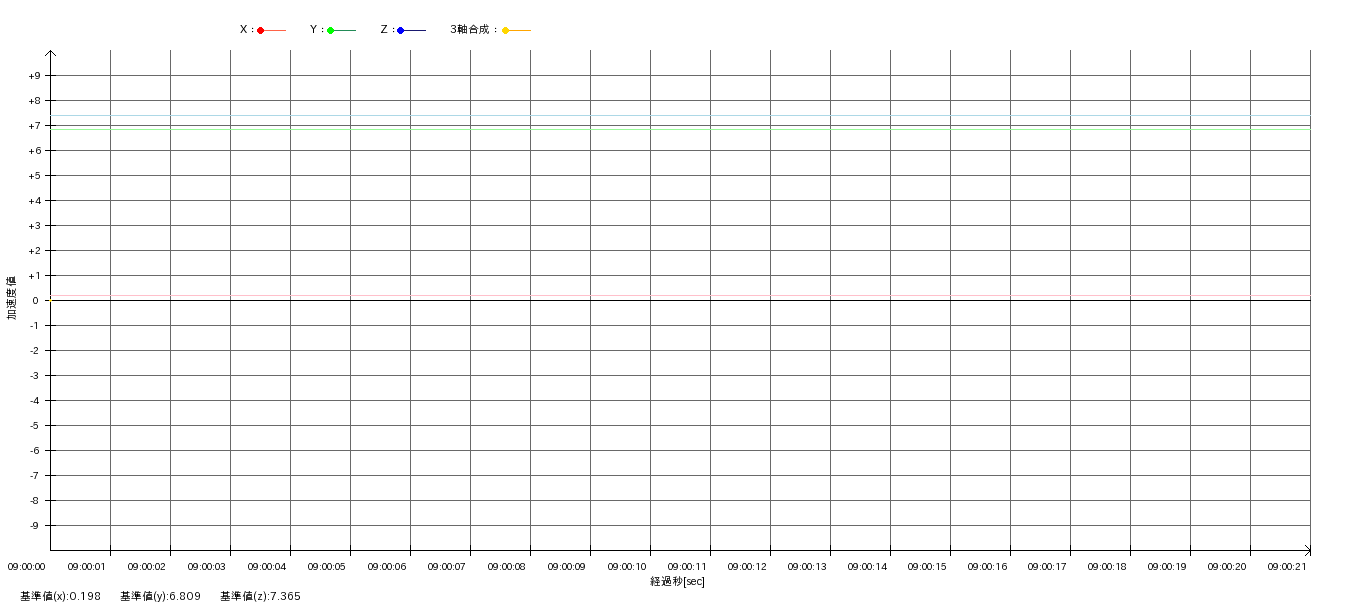Click the upward arrow atop the Y axis

pyautogui.click(x=50, y=54)
